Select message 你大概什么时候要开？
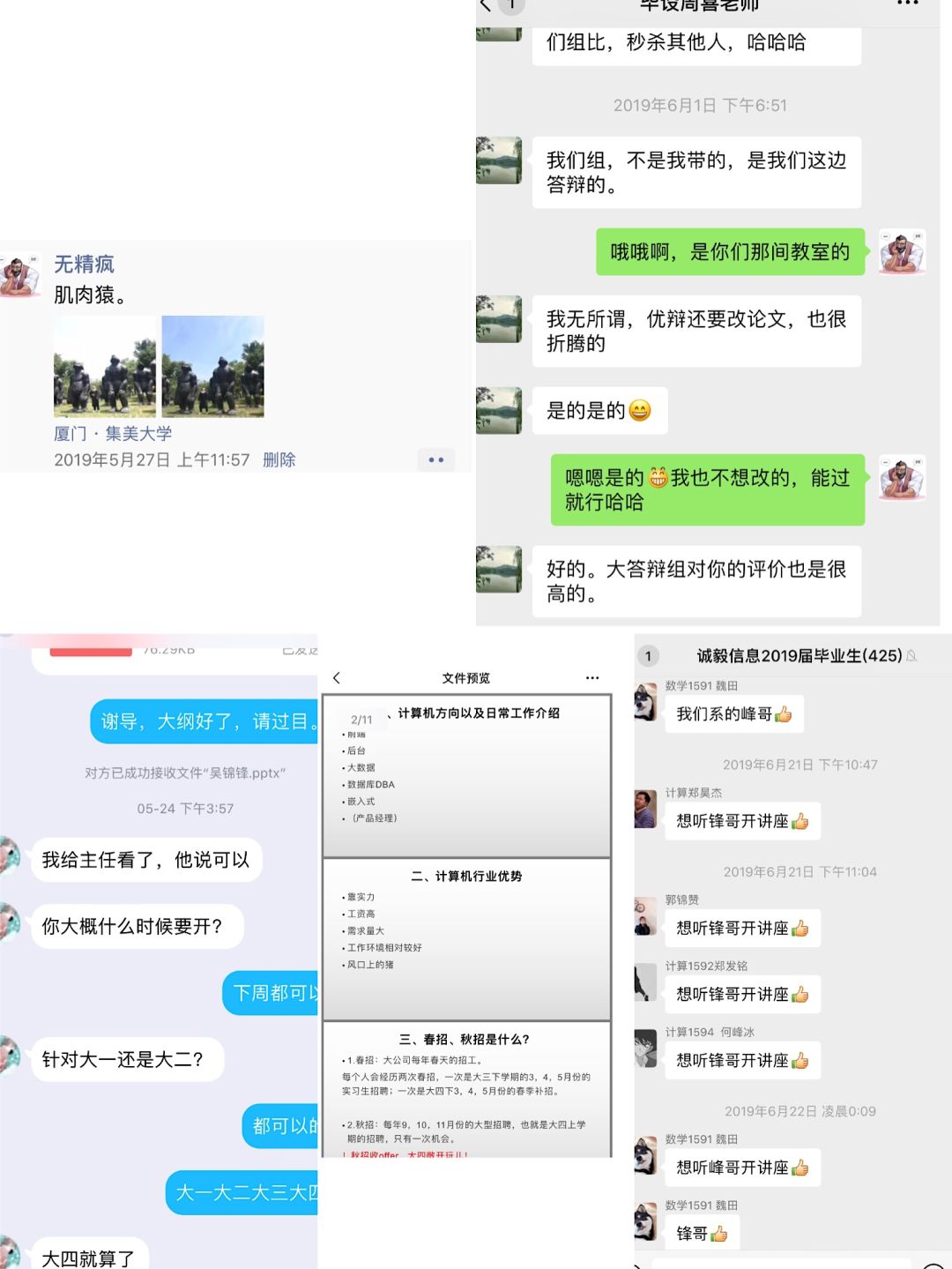The height and width of the screenshot is (1269, 952). [x=137, y=926]
